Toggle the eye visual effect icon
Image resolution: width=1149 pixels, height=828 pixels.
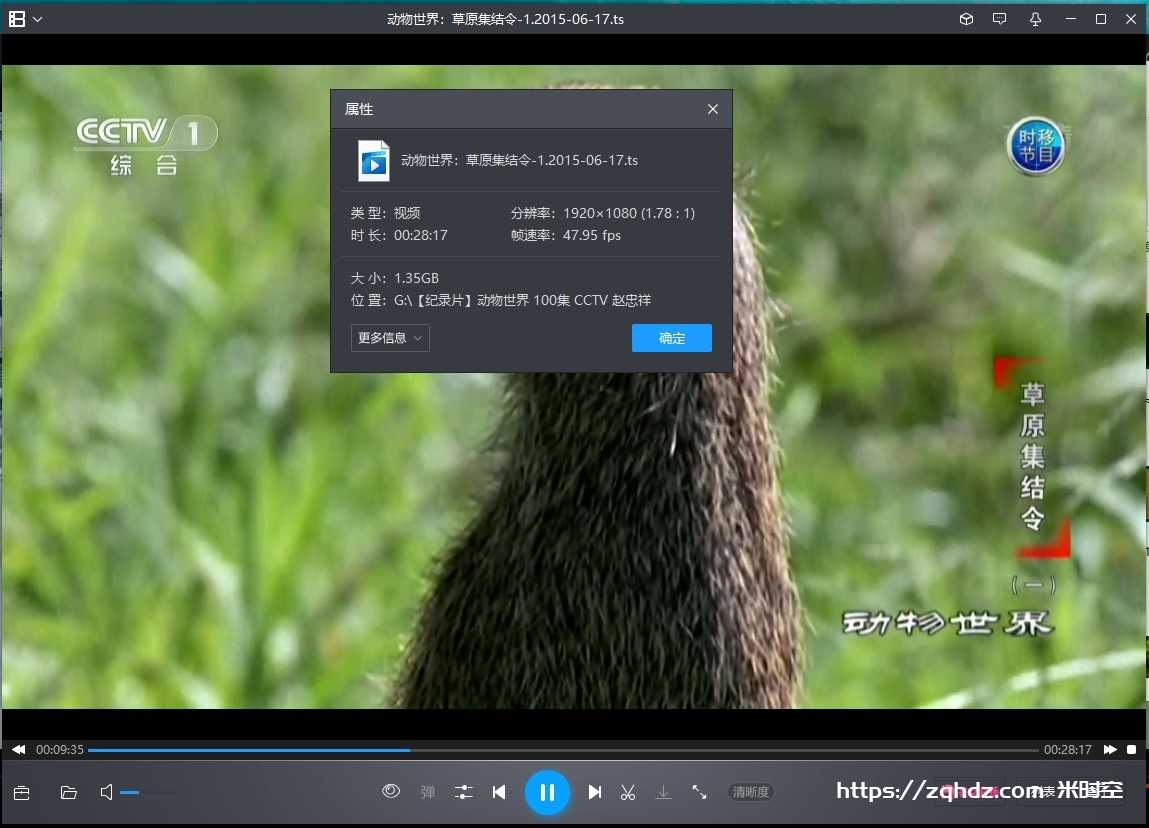pos(391,792)
